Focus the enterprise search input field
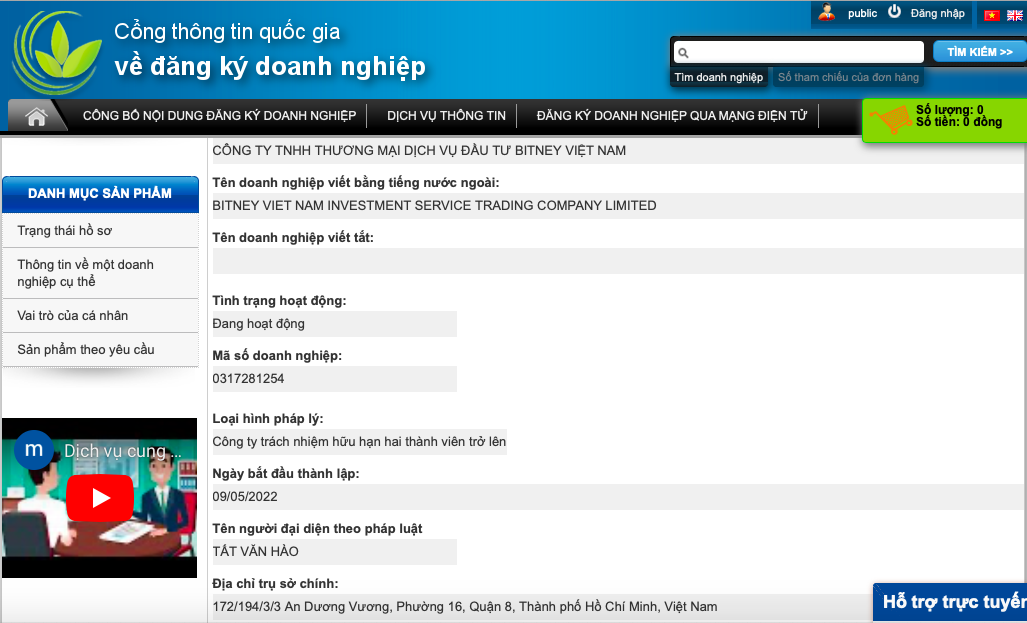Screen dimensions: 1027x623 (805, 52)
